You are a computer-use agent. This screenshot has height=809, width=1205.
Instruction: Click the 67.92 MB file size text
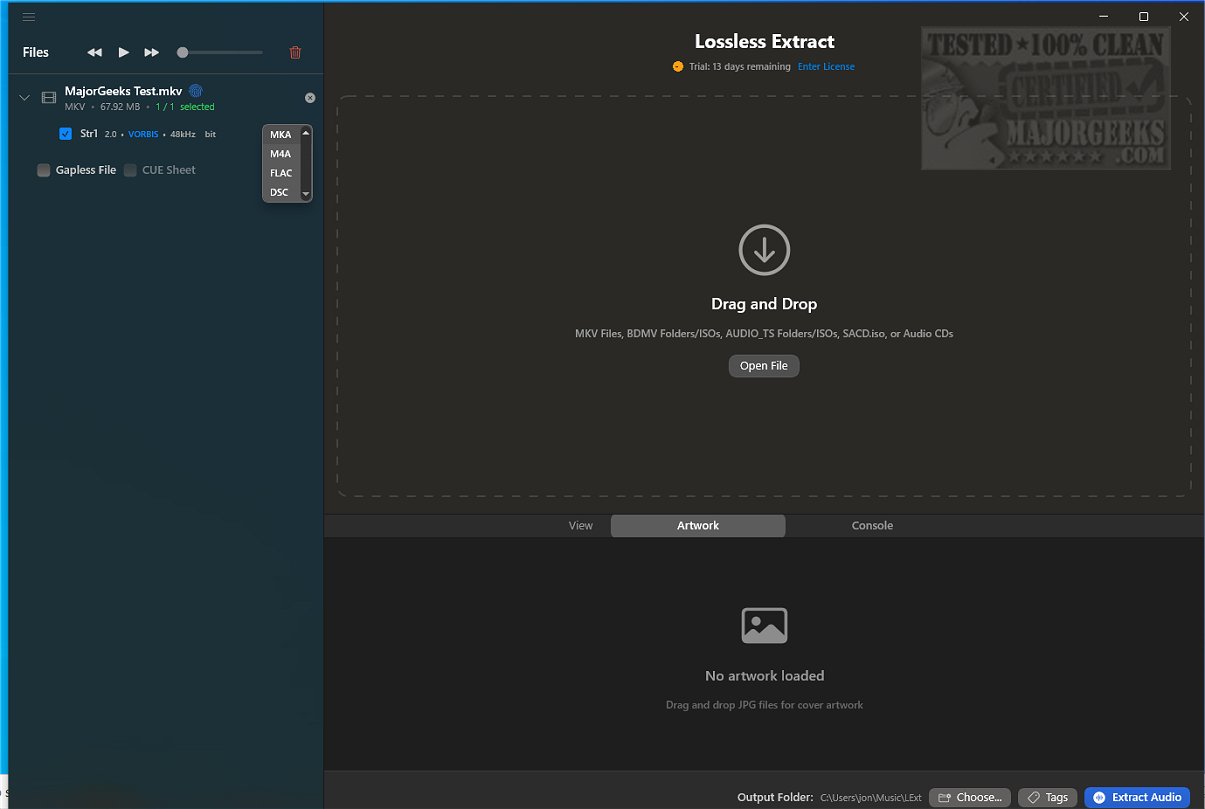pos(120,107)
